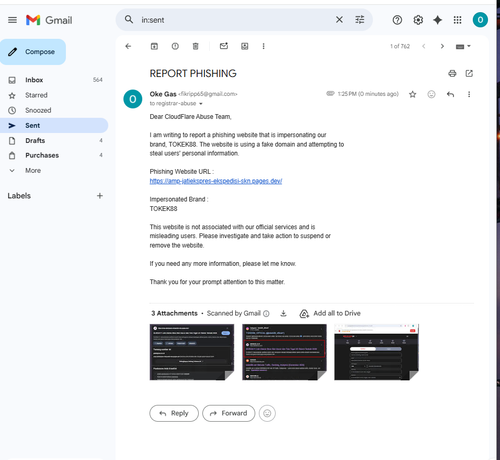Open the account avatar in the top bar
The width and height of the screenshot is (500, 460).
coord(480,20)
